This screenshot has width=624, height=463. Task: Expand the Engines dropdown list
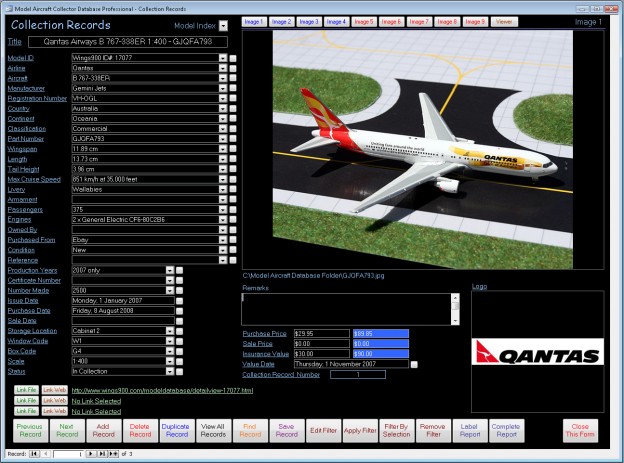tap(222, 219)
